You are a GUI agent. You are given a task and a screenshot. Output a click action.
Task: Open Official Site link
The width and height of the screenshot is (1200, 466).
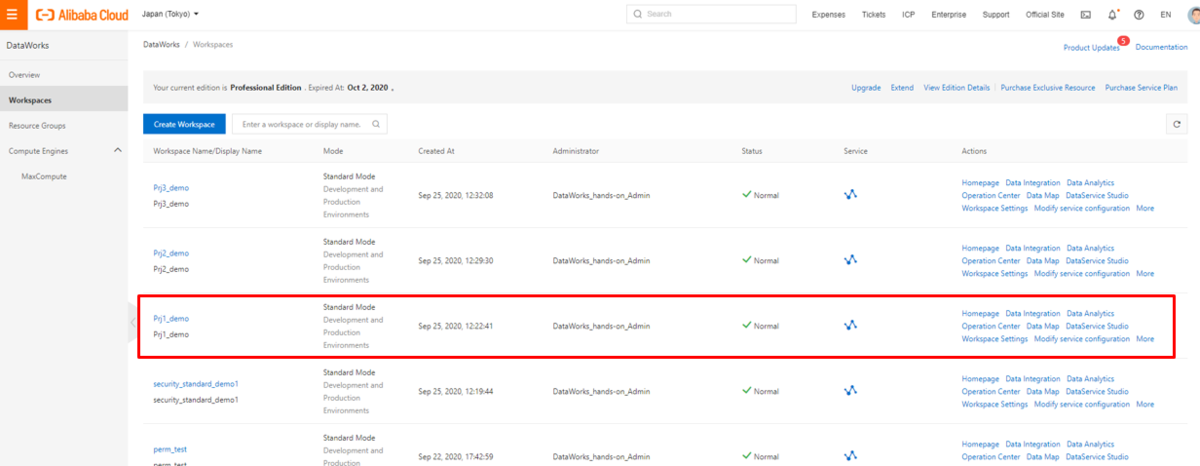tap(1047, 15)
